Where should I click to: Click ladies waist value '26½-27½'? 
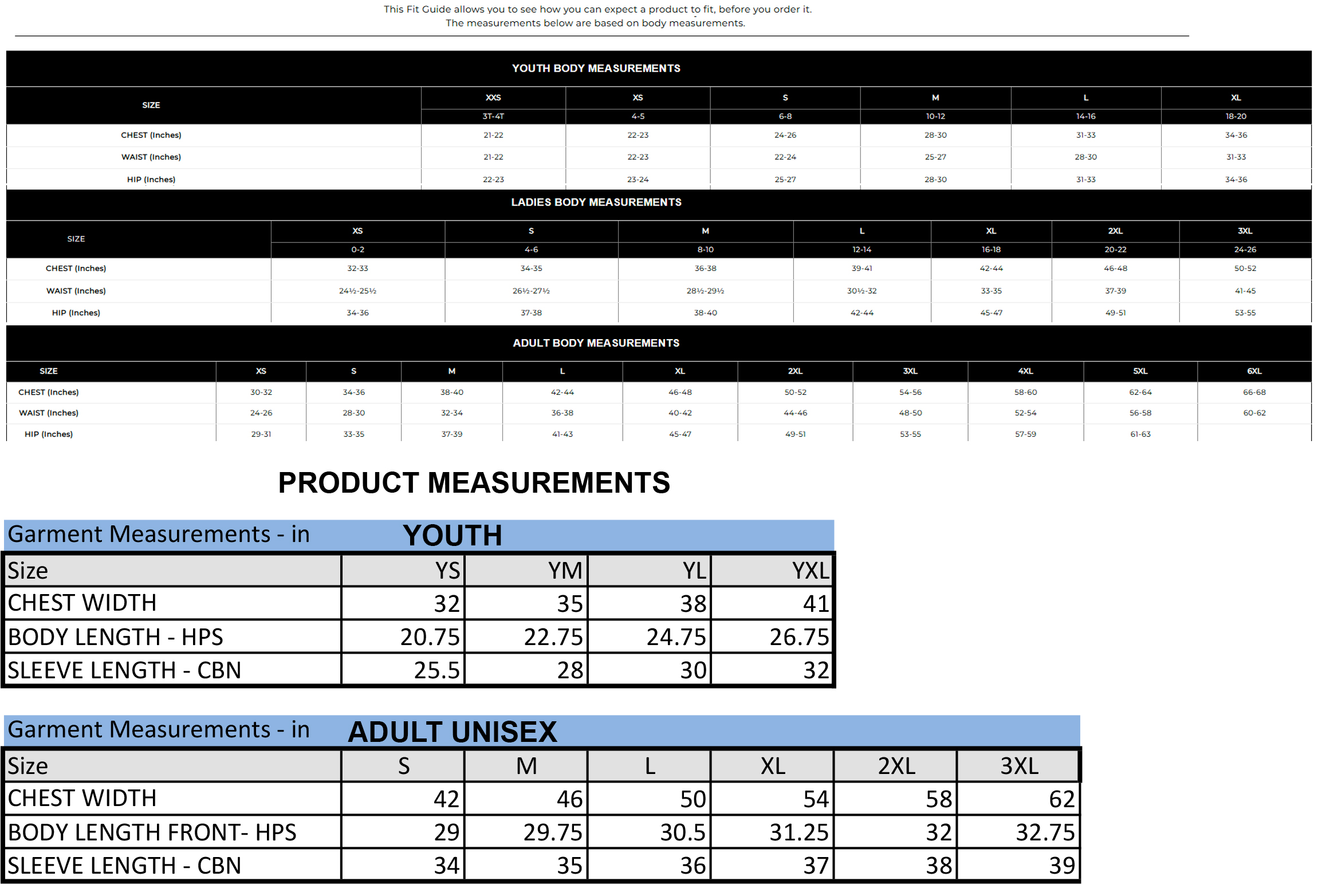[531, 291]
